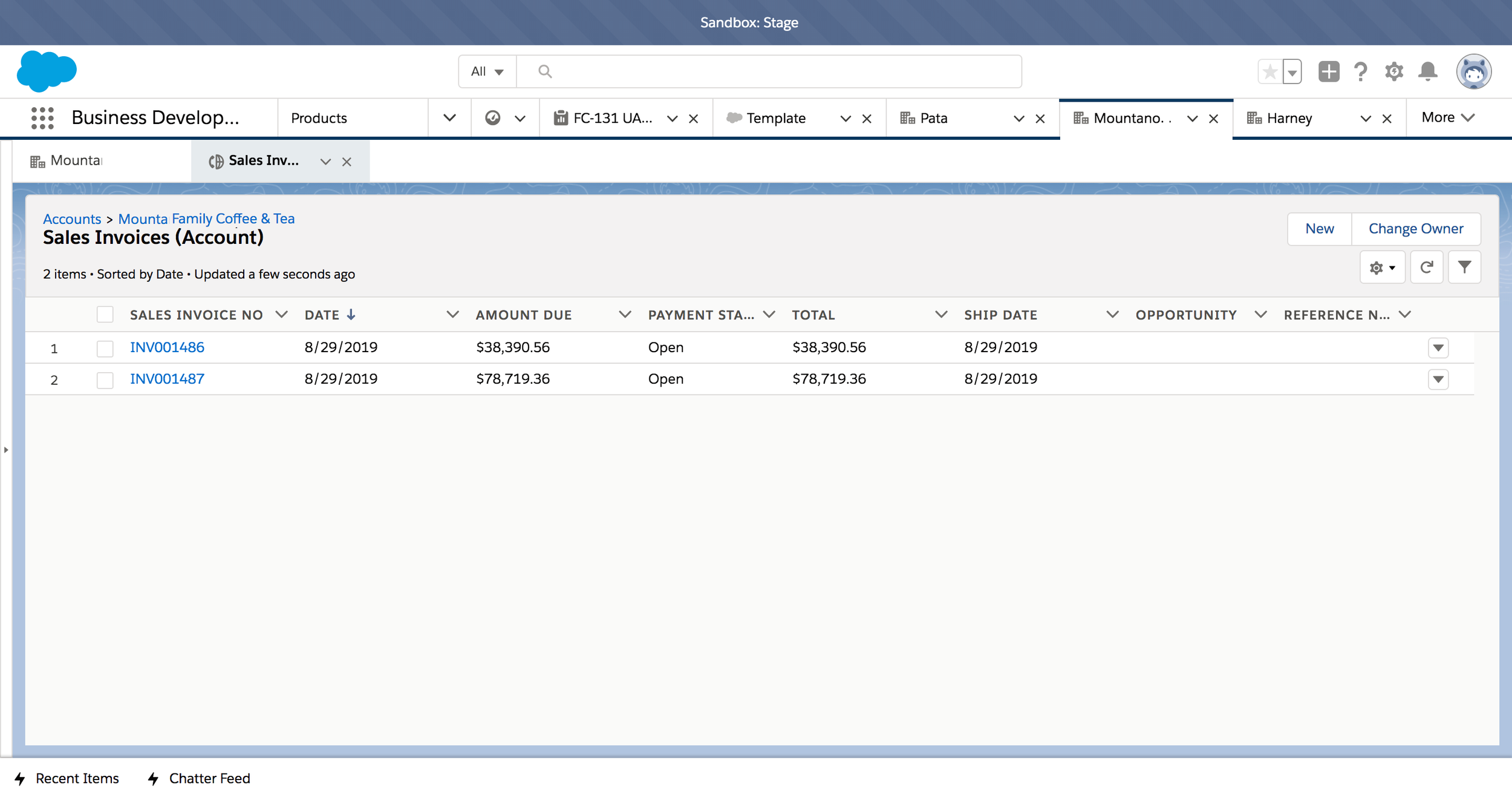Screen dimensions: 1512x800
Task: Open the App Launcher grid icon
Action: pos(42,118)
